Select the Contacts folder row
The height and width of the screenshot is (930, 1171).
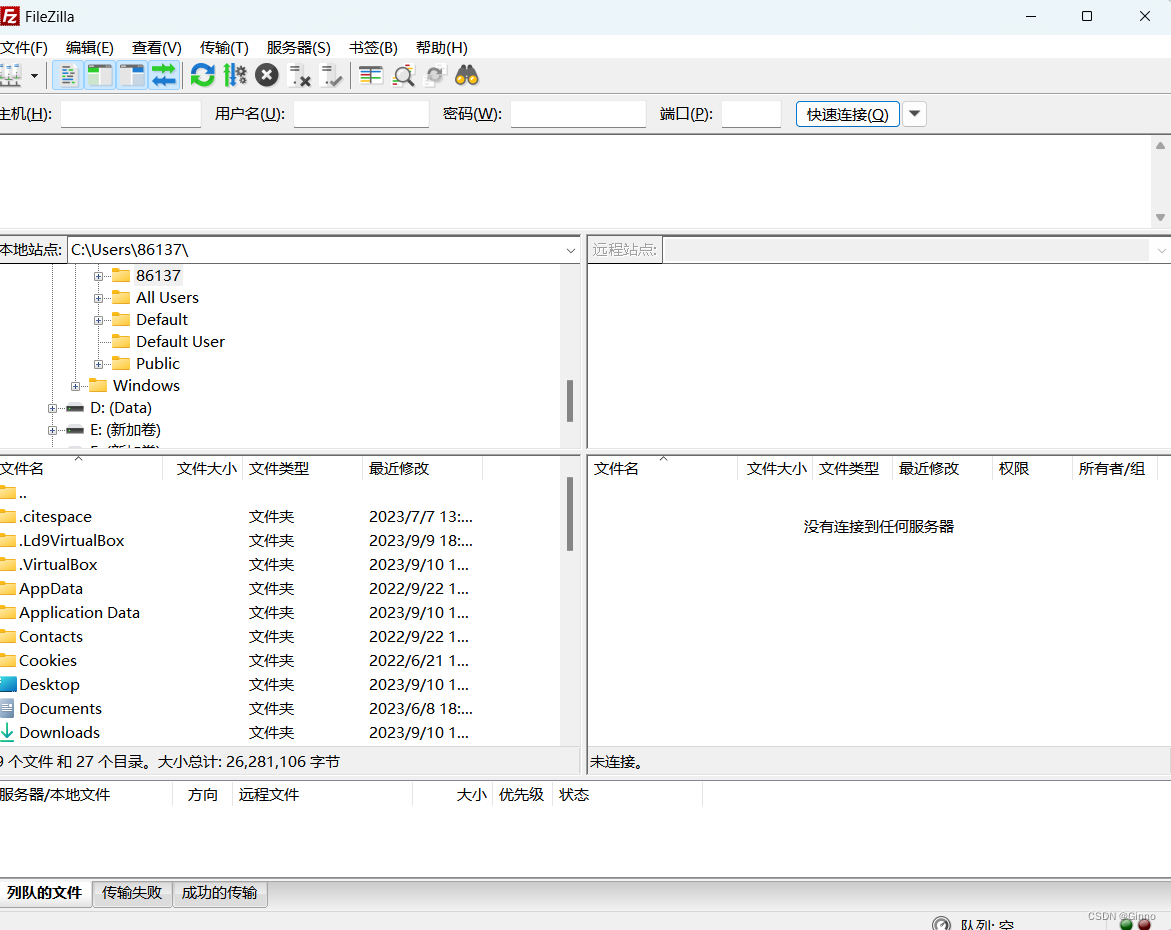click(x=279, y=636)
